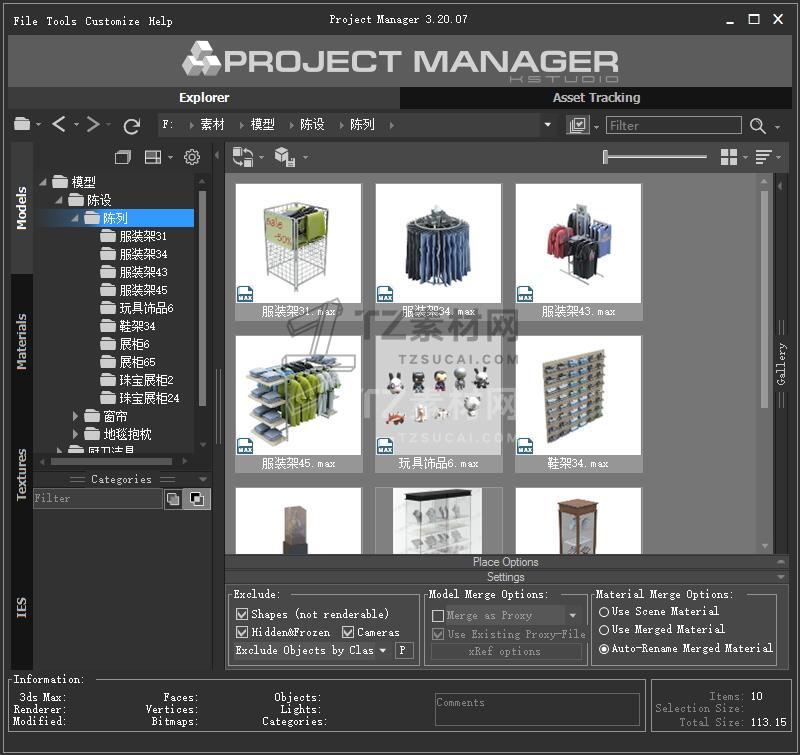800x755 pixels.
Task: Open the vertical Materials side tab
Action: (22, 341)
